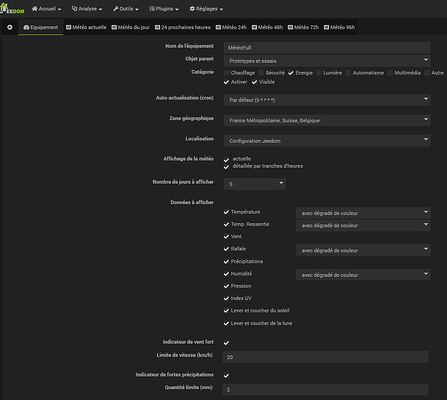Disable the Indicateur de vent fort checkbox

(x=226, y=343)
